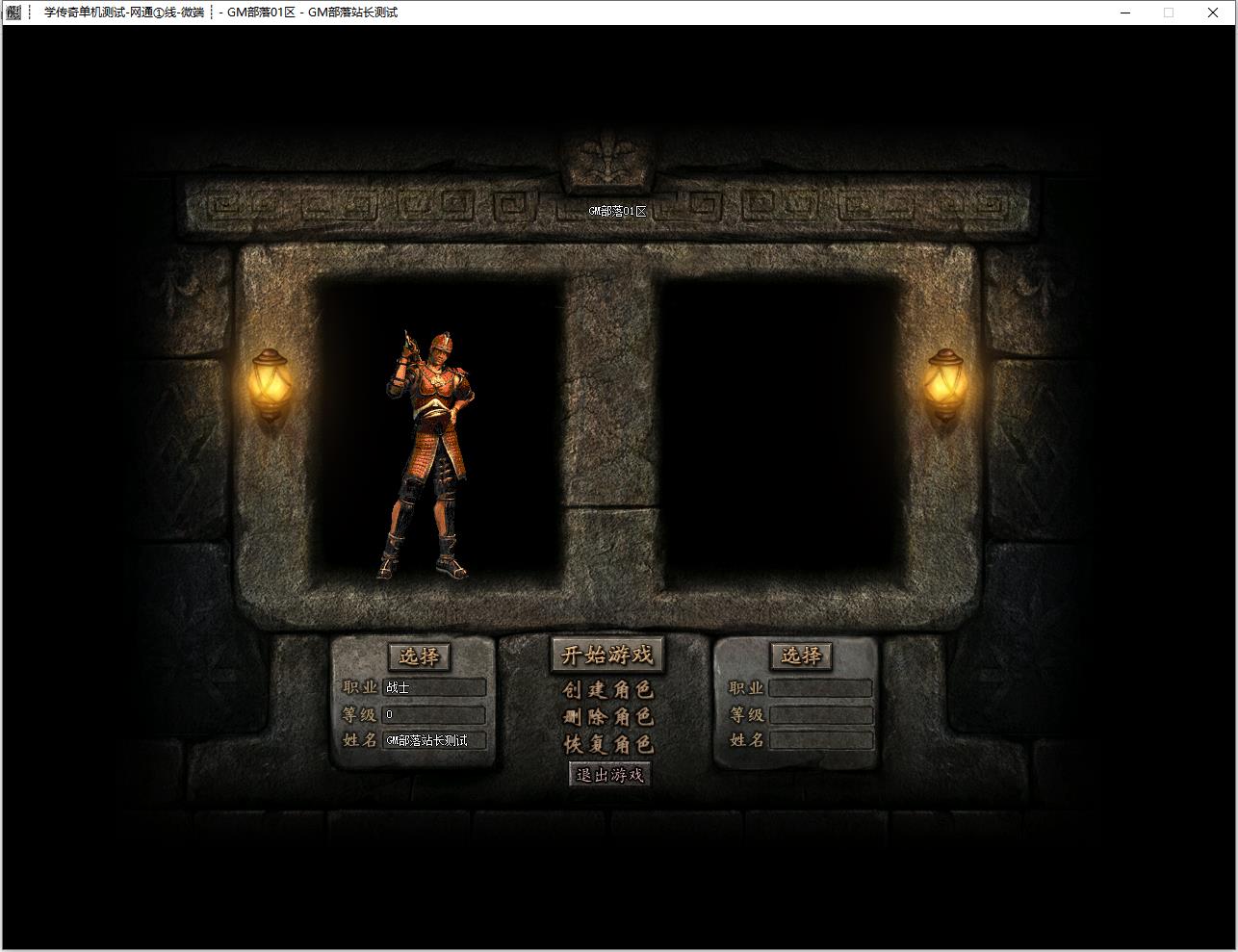Click the 开始游戏 start game button
This screenshot has width=1238, height=952.
coord(607,656)
